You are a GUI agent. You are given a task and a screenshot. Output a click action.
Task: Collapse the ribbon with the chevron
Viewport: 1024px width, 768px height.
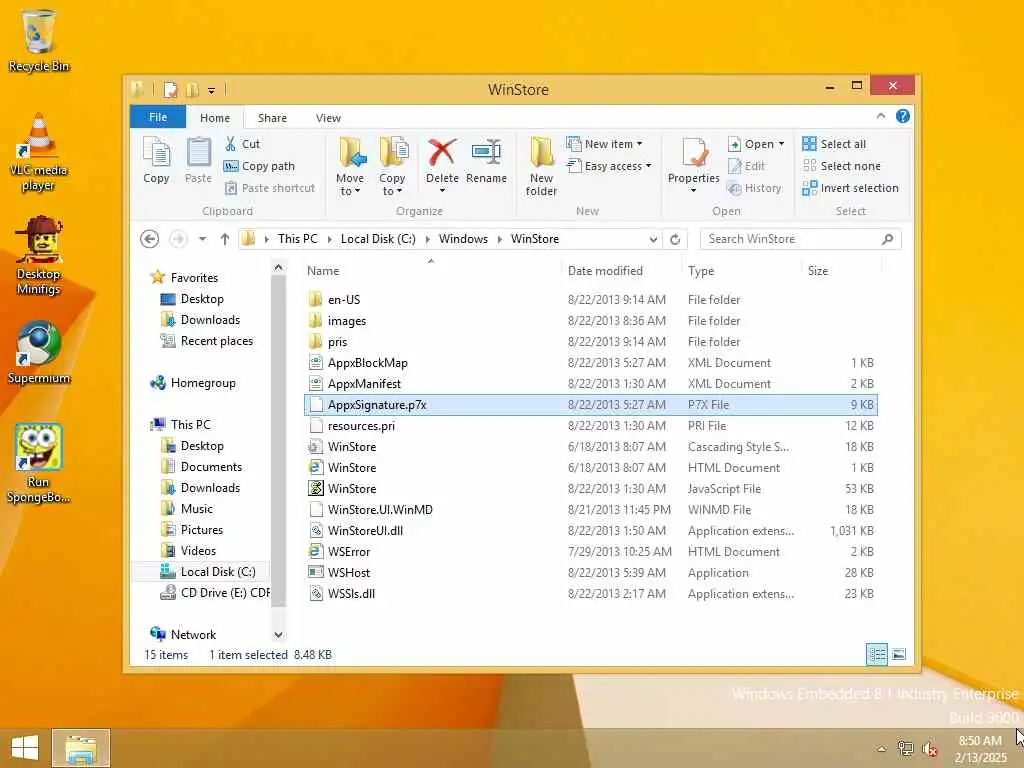(881, 116)
